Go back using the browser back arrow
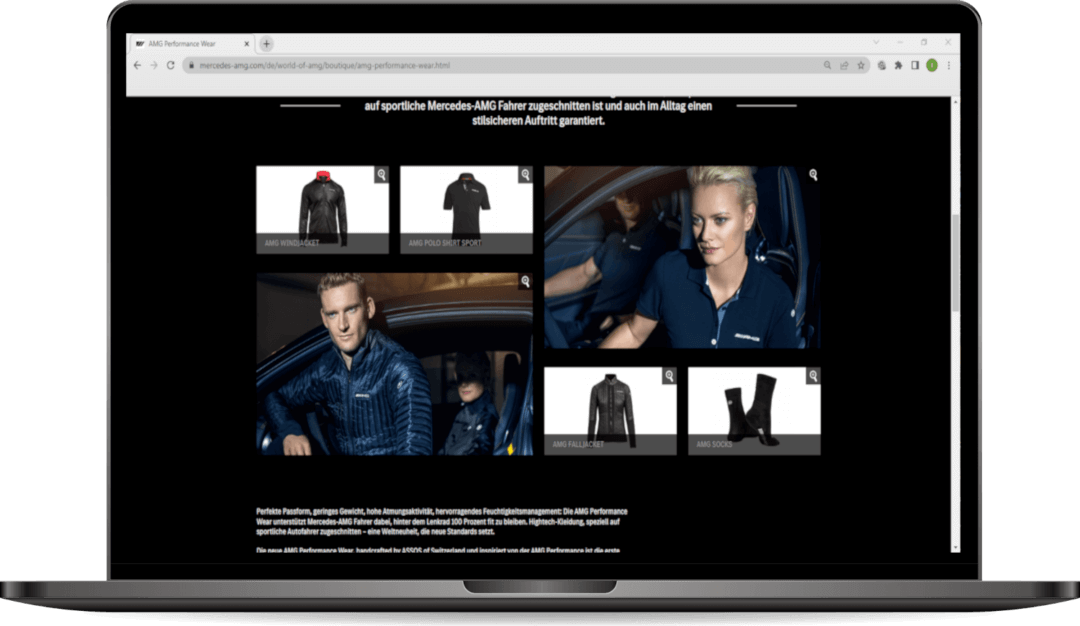 click(137, 65)
